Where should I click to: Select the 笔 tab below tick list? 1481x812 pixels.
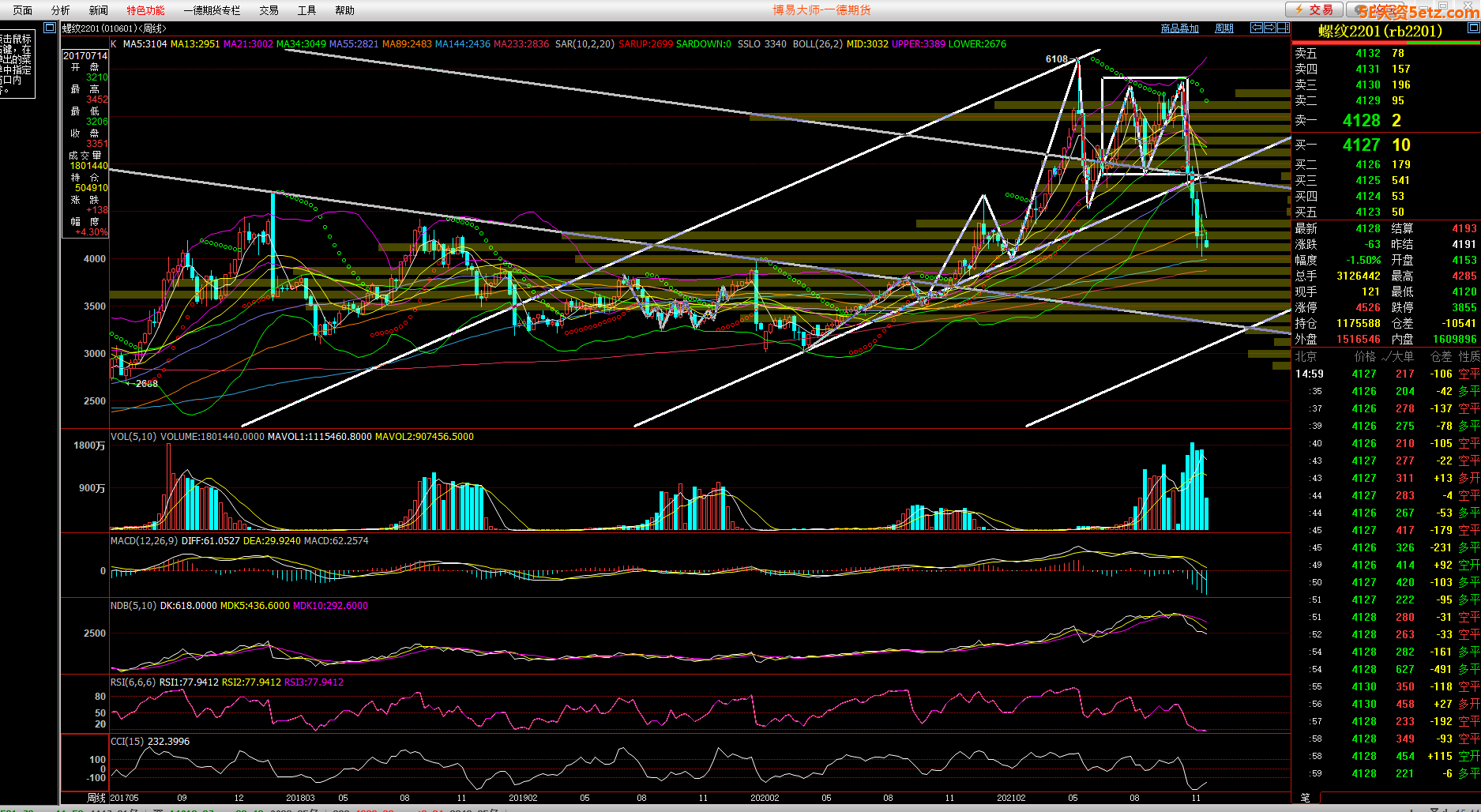pyautogui.click(x=1305, y=798)
